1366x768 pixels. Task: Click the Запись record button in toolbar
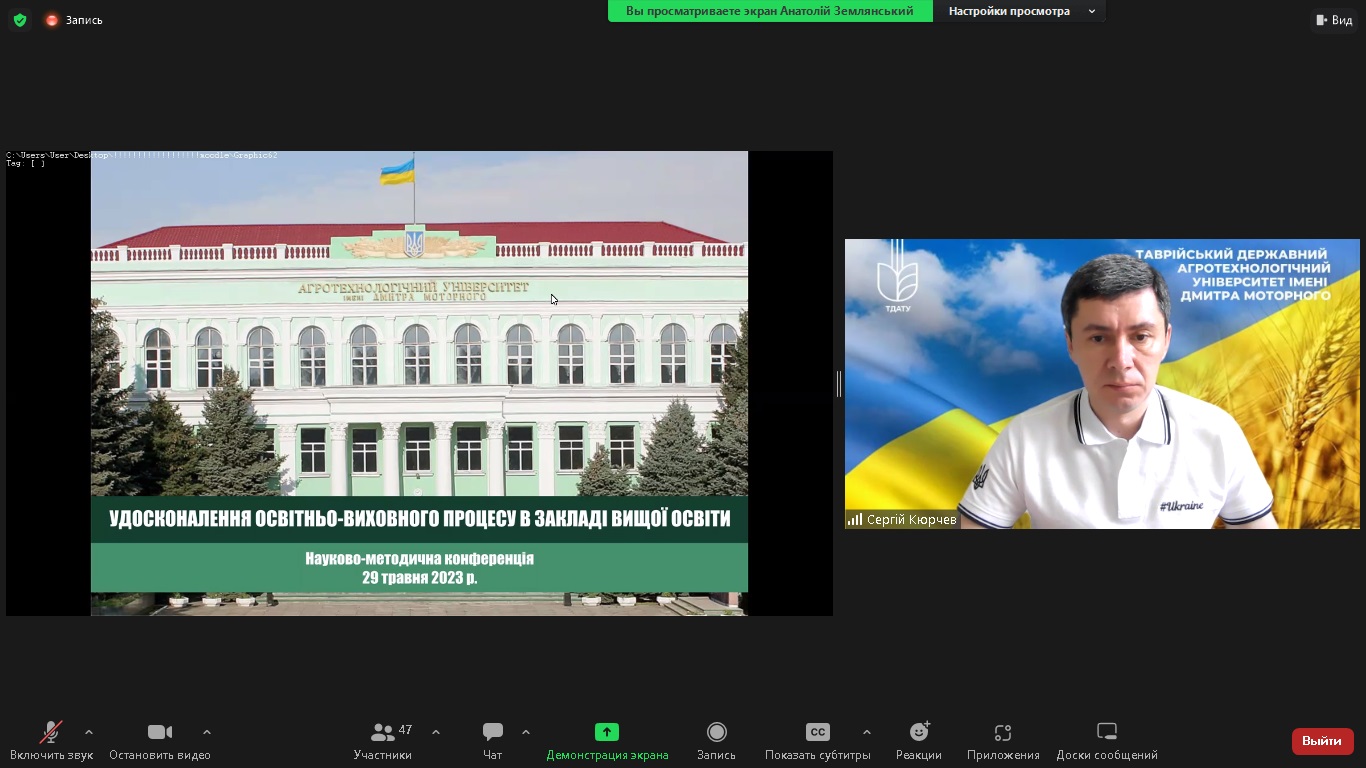tap(716, 741)
